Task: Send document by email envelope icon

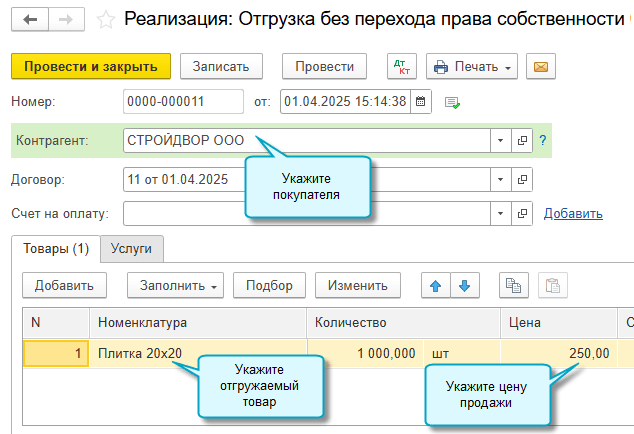Action: [541, 66]
